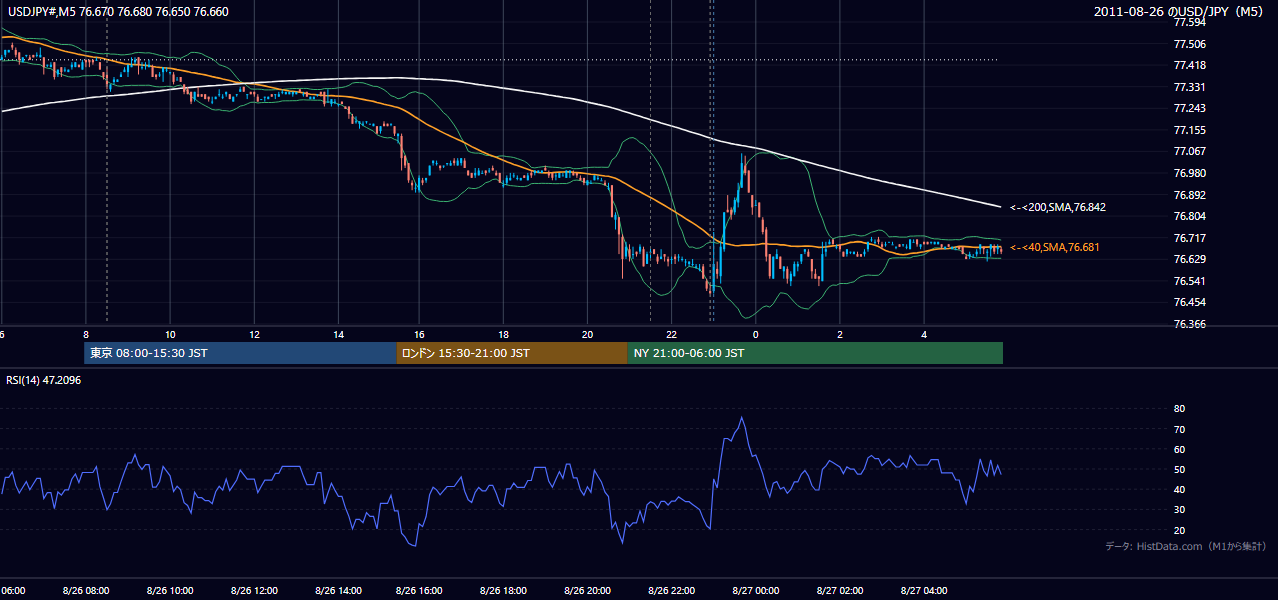Click RSI scale level 40

click(x=1179, y=489)
